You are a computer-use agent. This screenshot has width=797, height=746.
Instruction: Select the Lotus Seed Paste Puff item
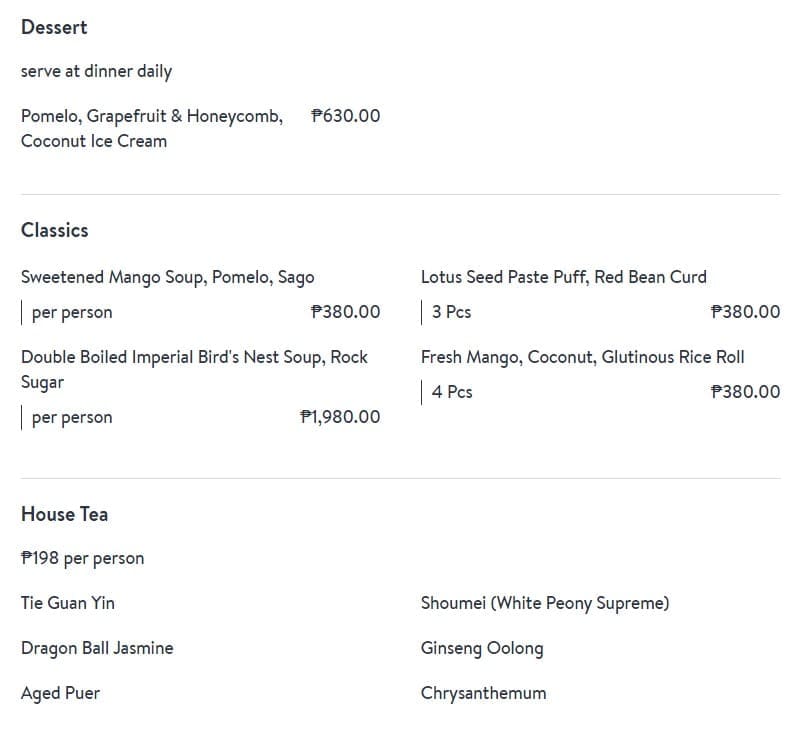[563, 277]
